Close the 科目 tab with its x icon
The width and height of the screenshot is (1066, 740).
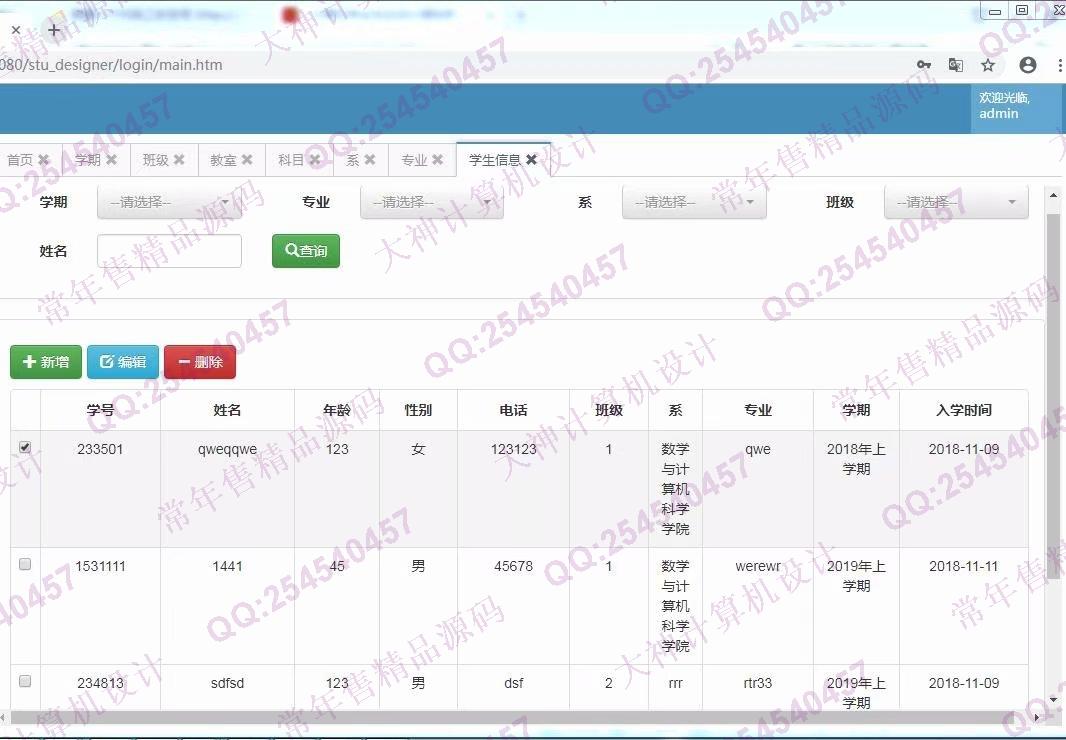[315, 159]
